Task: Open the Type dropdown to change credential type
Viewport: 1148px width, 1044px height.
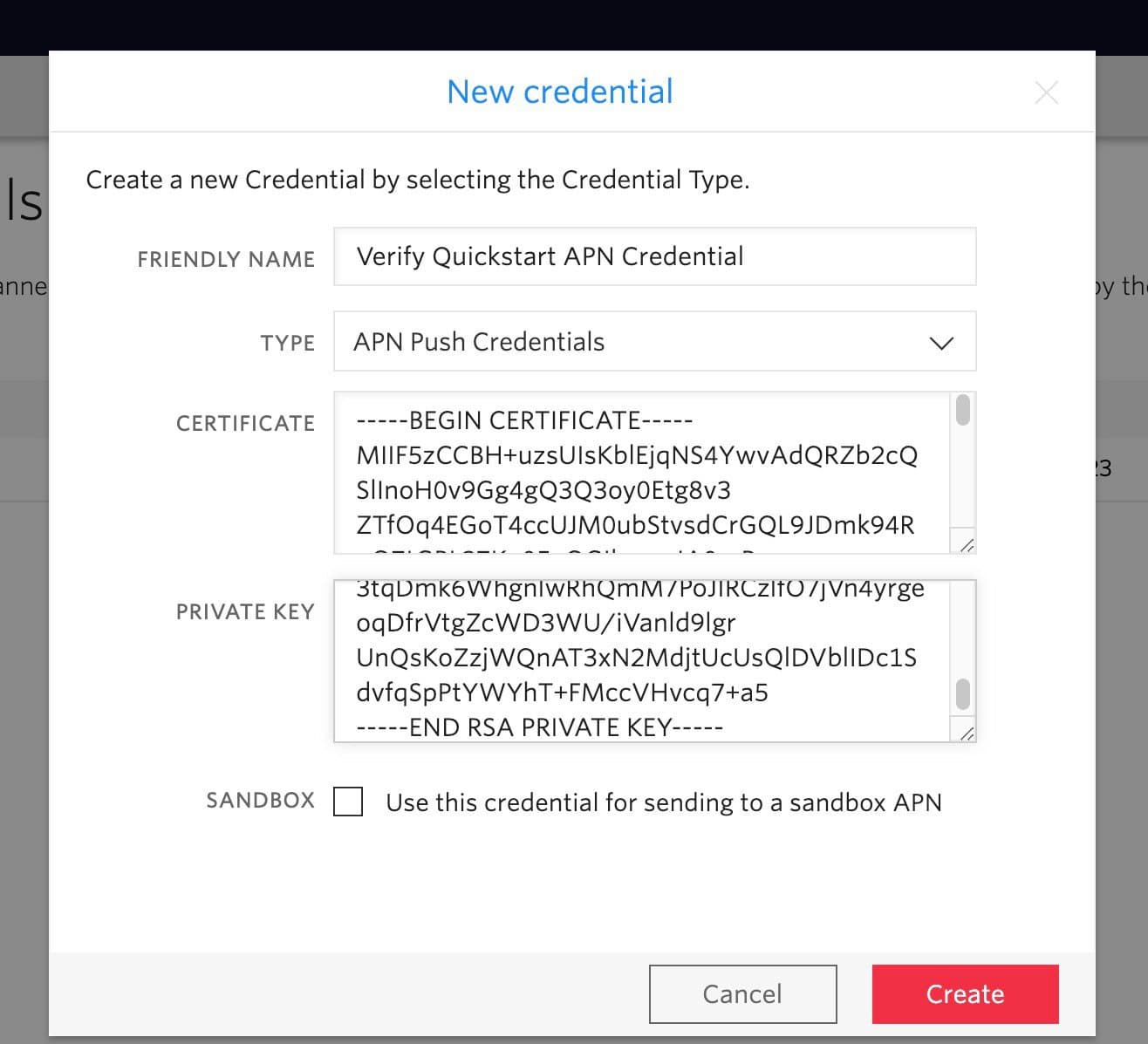Action: click(654, 342)
